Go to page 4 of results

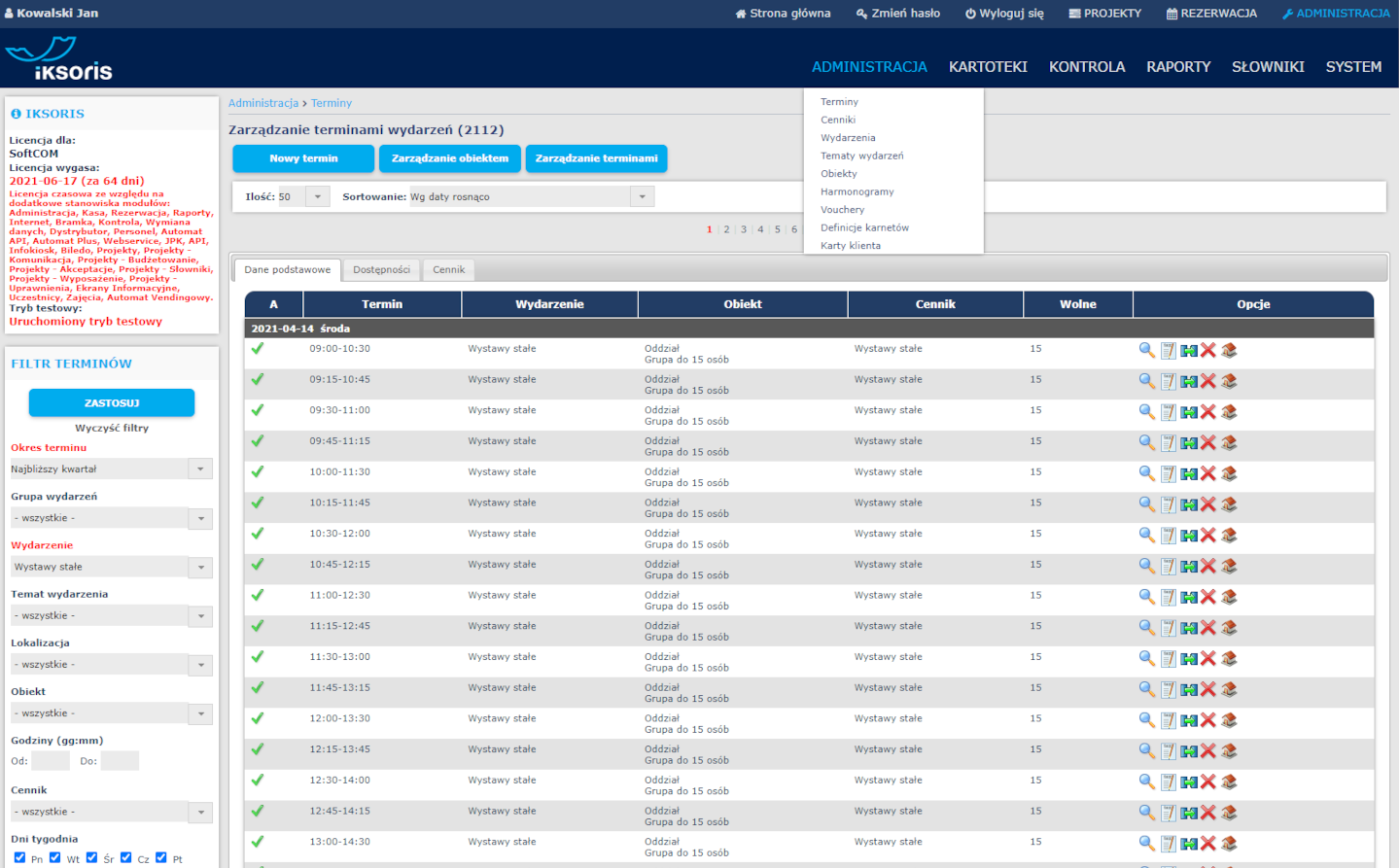760,230
